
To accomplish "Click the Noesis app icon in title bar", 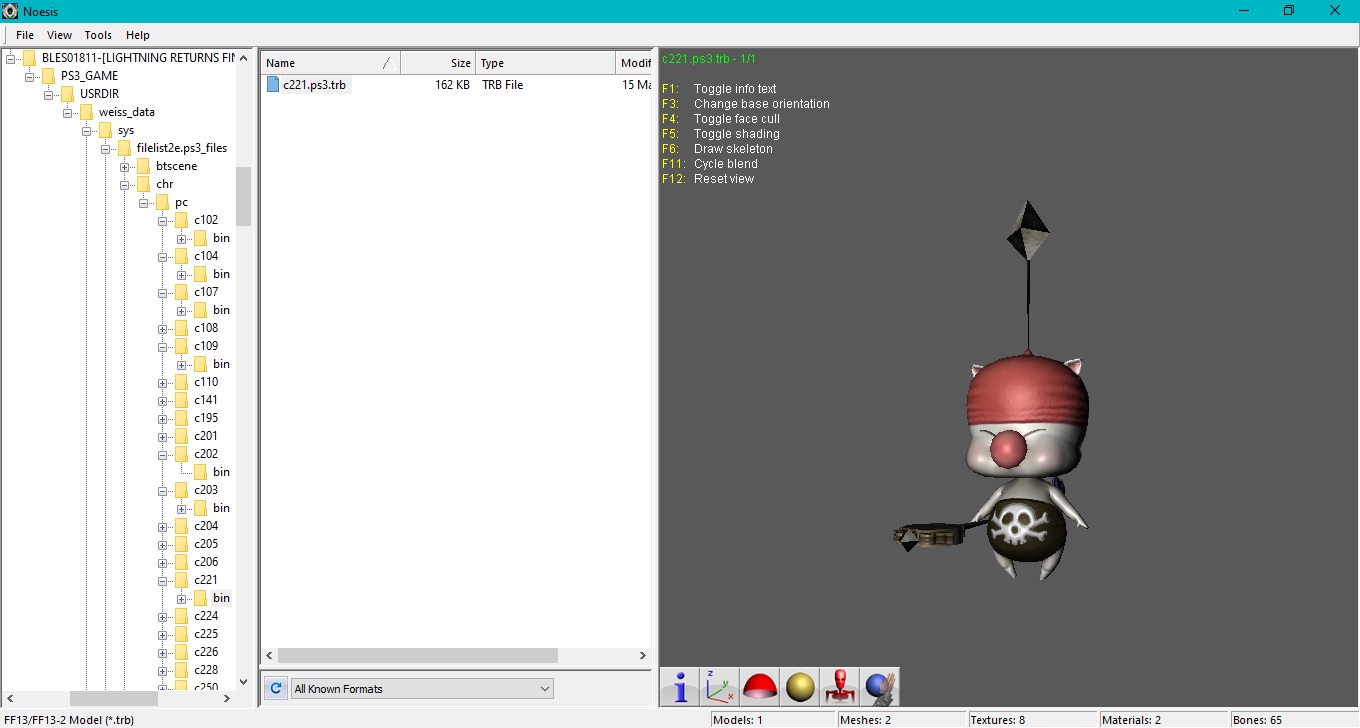I will click(11, 11).
